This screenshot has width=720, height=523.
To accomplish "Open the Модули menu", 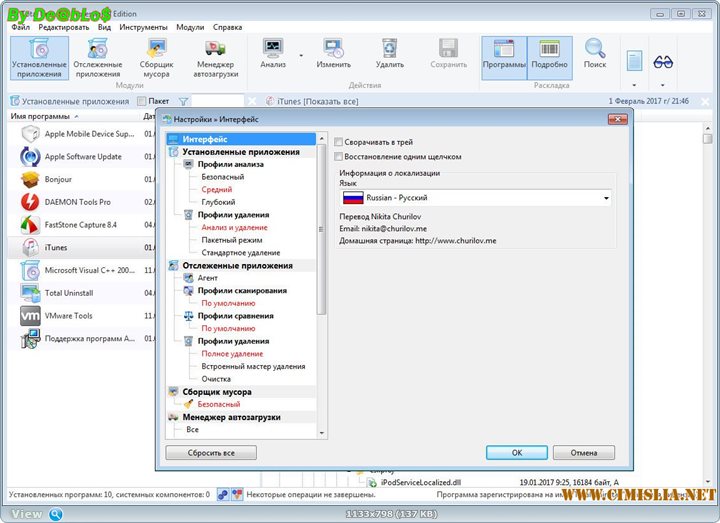I will tap(190, 27).
